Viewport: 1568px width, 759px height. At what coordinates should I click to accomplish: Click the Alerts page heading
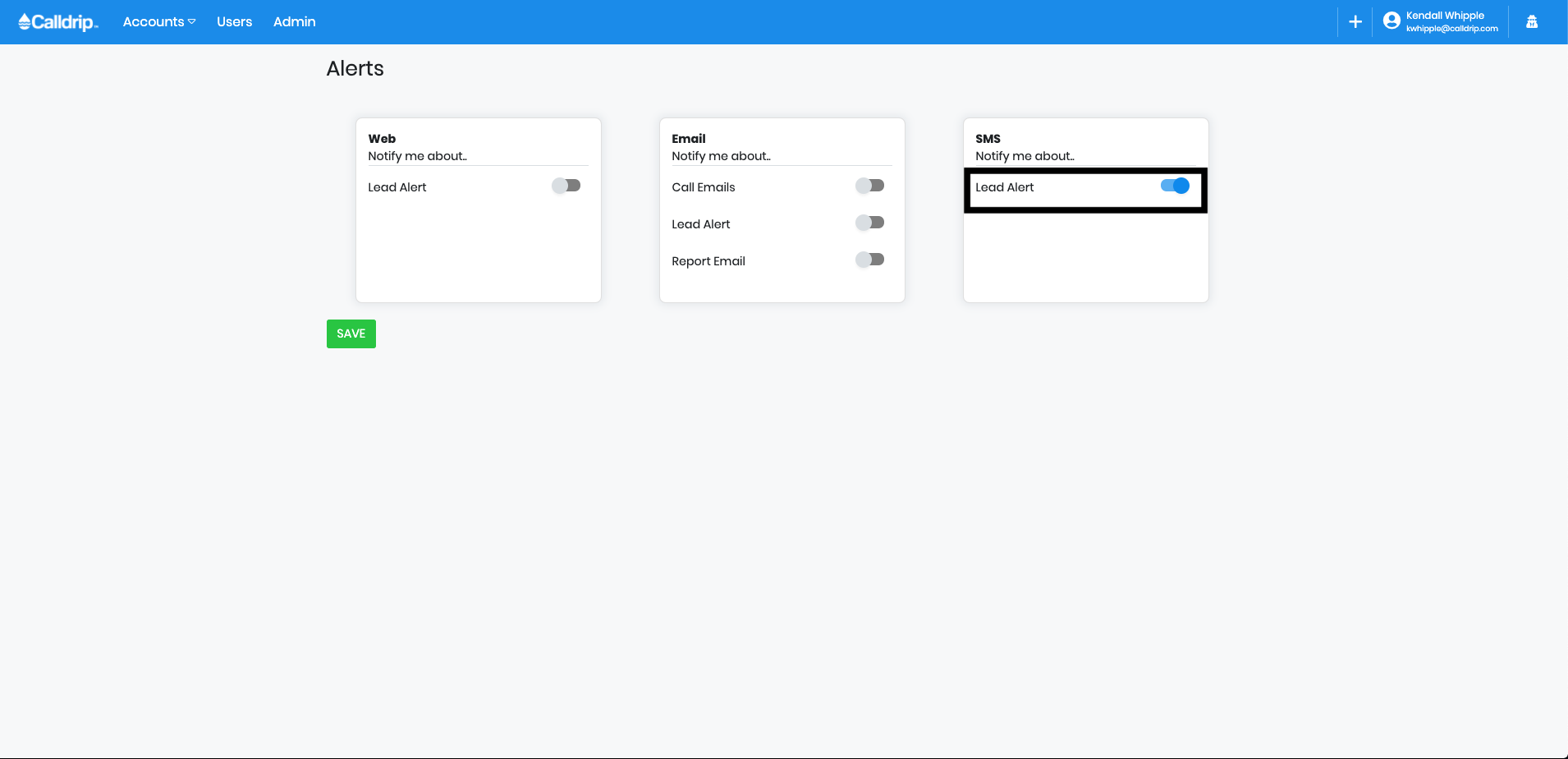(x=355, y=68)
